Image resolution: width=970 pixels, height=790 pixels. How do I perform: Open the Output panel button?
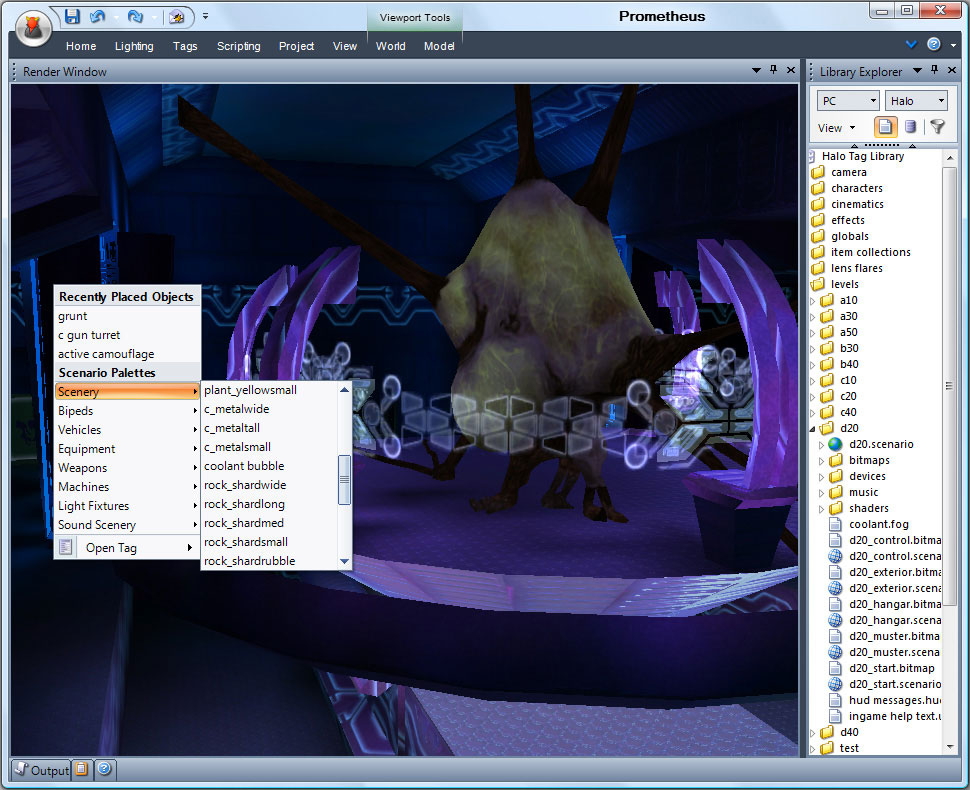(x=41, y=770)
